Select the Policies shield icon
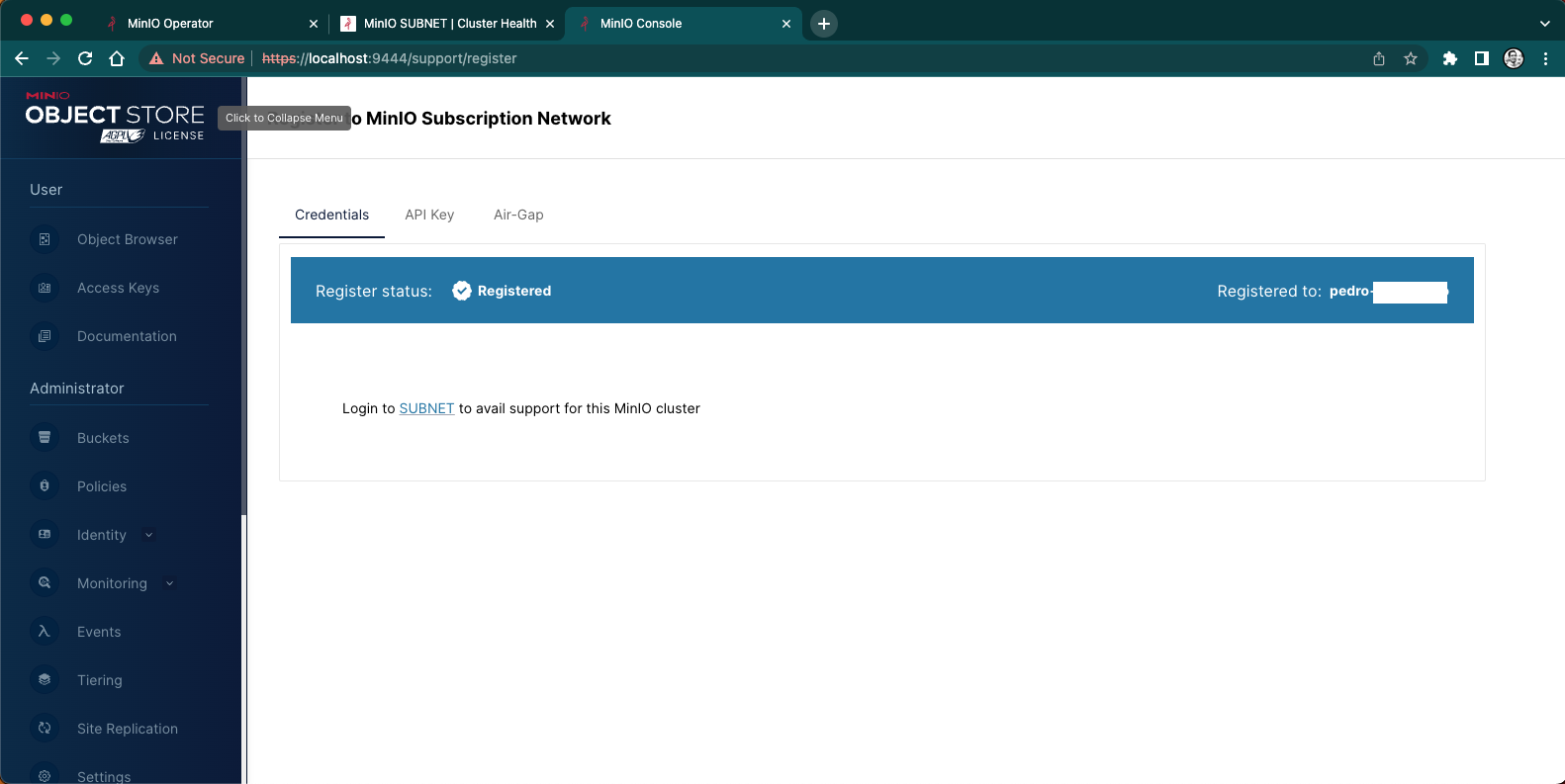Screen dimensions: 1565x784 (x=45, y=485)
